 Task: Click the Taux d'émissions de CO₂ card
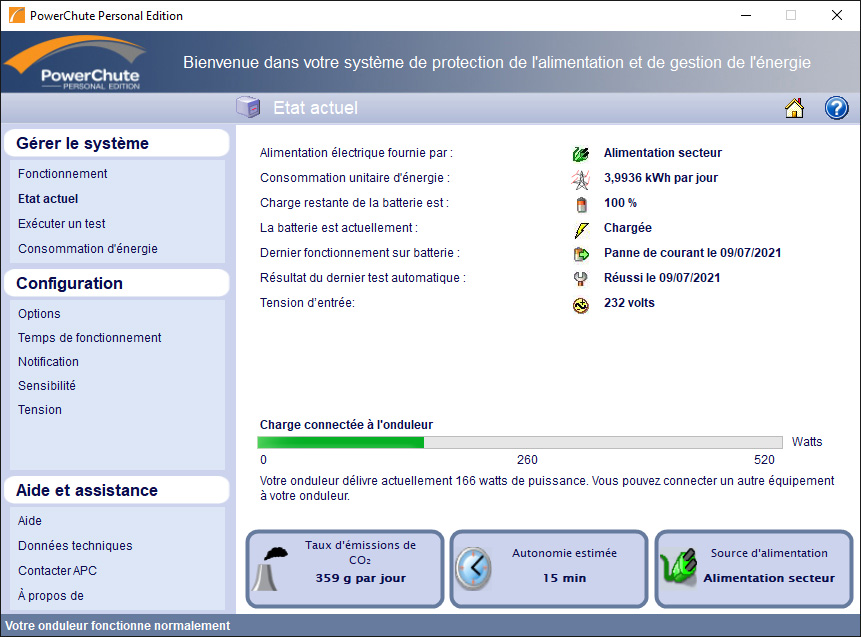[345, 569]
